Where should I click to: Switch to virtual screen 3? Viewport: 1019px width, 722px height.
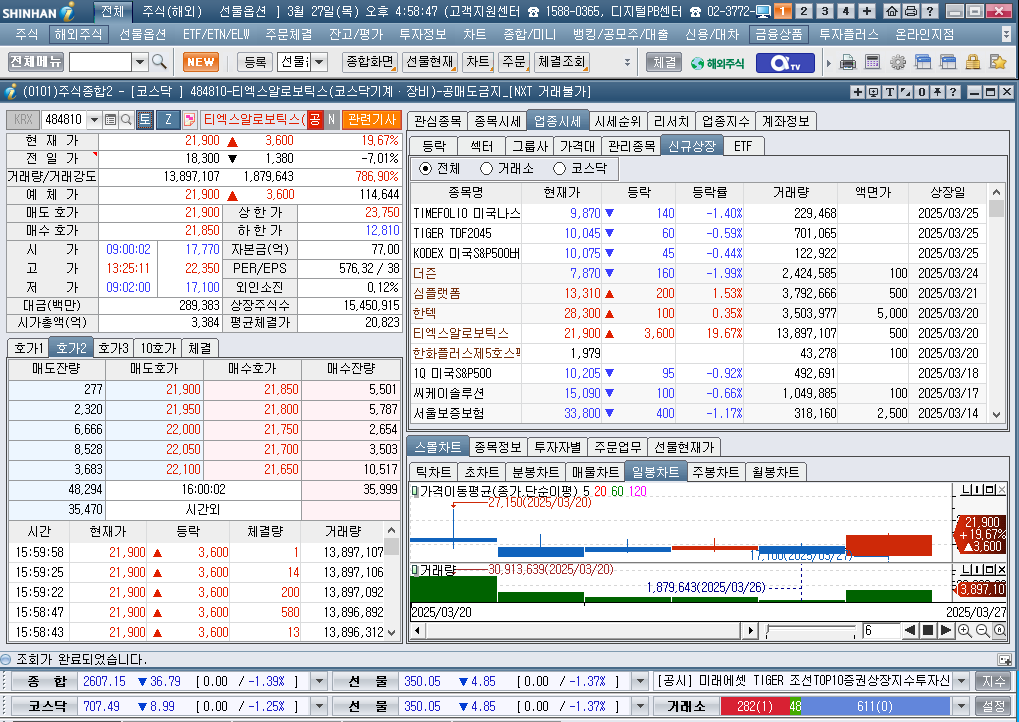pos(825,11)
